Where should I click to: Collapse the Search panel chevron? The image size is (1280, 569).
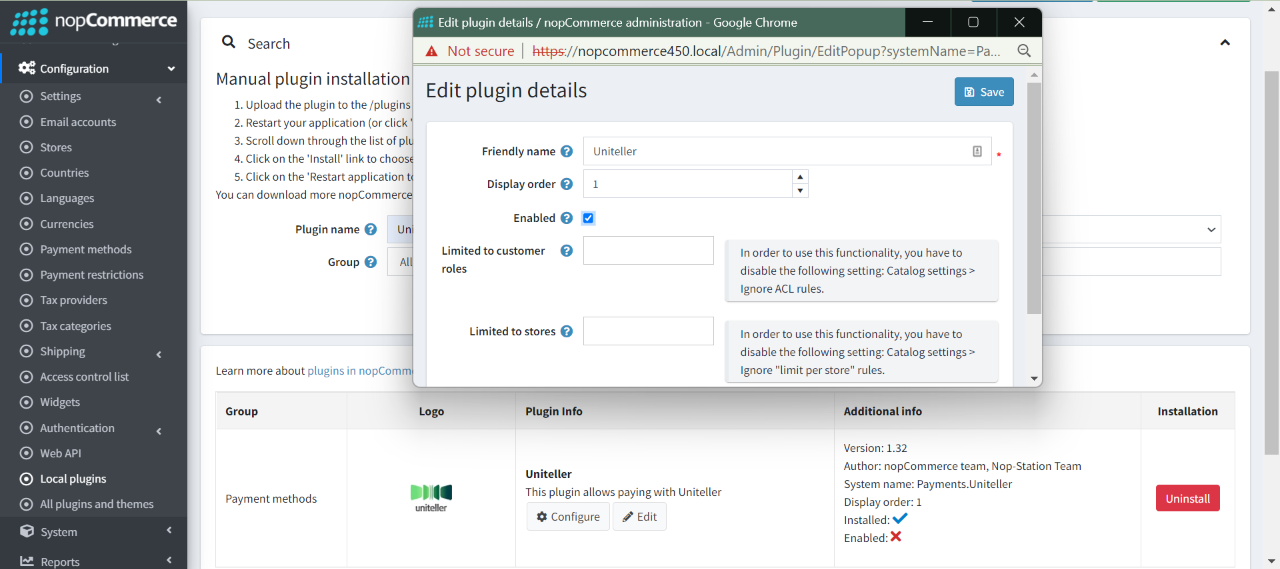pyautogui.click(x=1225, y=43)
